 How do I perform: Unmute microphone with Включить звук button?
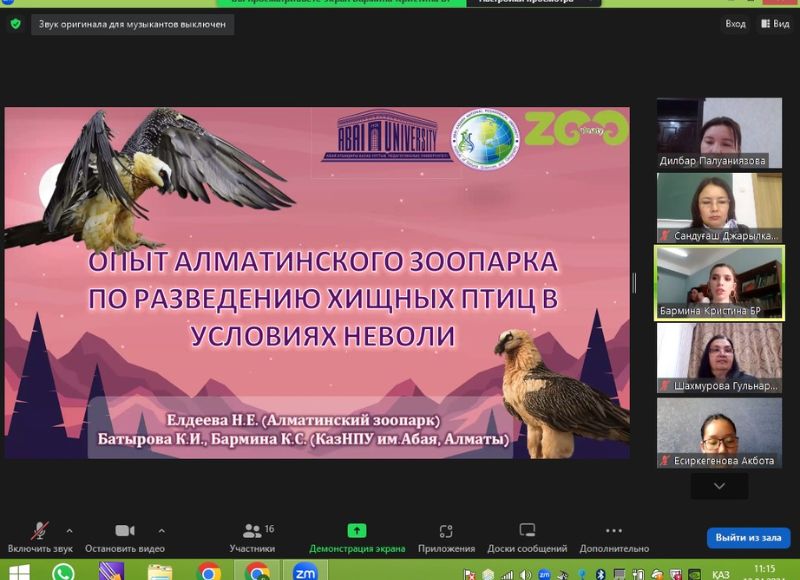tap(40, 536)
